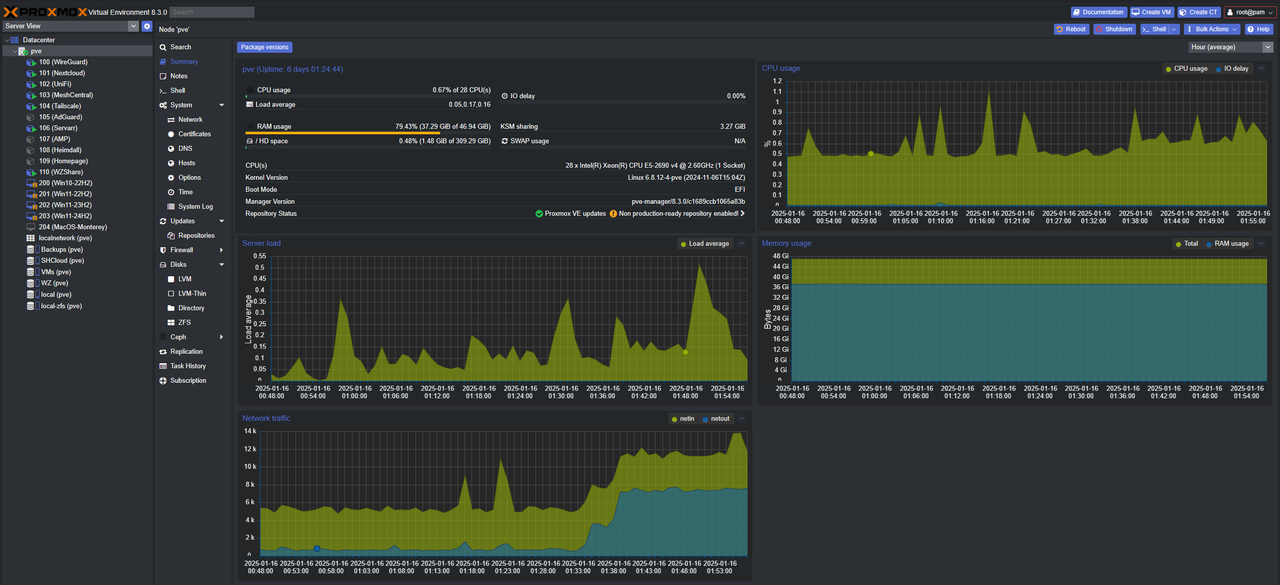Toggle netout series in Network traffic legend
1280x585 pixels.
click(716, 418)
